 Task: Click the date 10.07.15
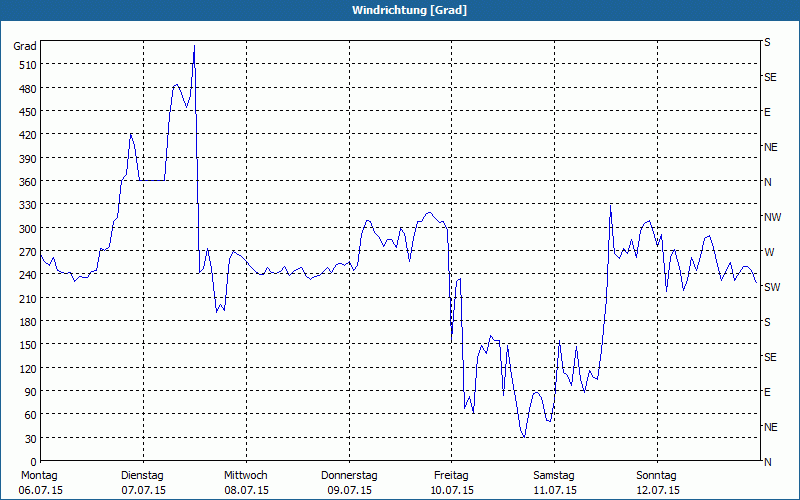click(452, 490)
